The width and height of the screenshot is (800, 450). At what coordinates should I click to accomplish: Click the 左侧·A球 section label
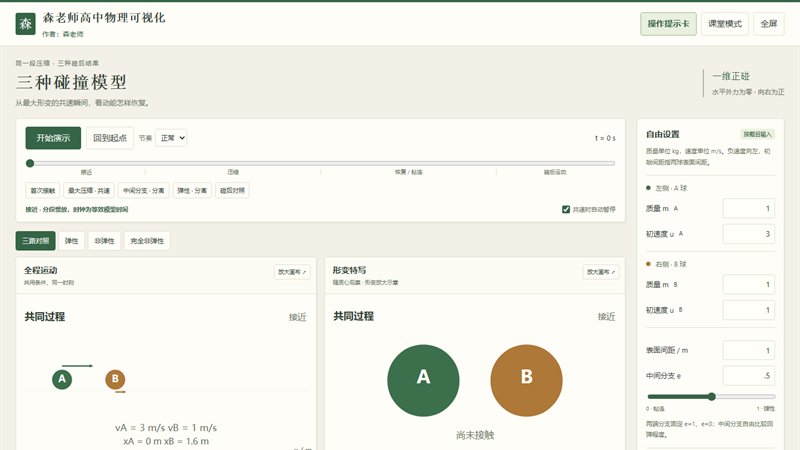pos(671,188)
